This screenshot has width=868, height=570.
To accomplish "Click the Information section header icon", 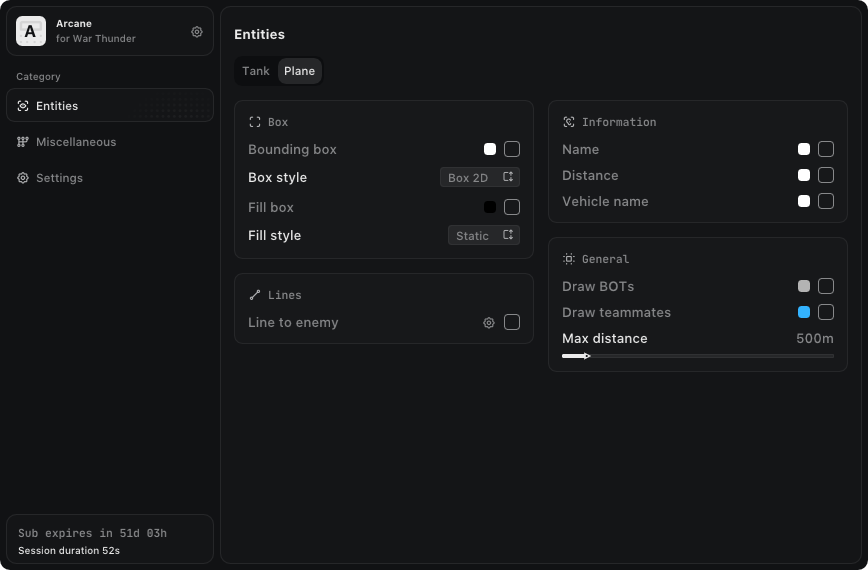I will pos(569,122).
